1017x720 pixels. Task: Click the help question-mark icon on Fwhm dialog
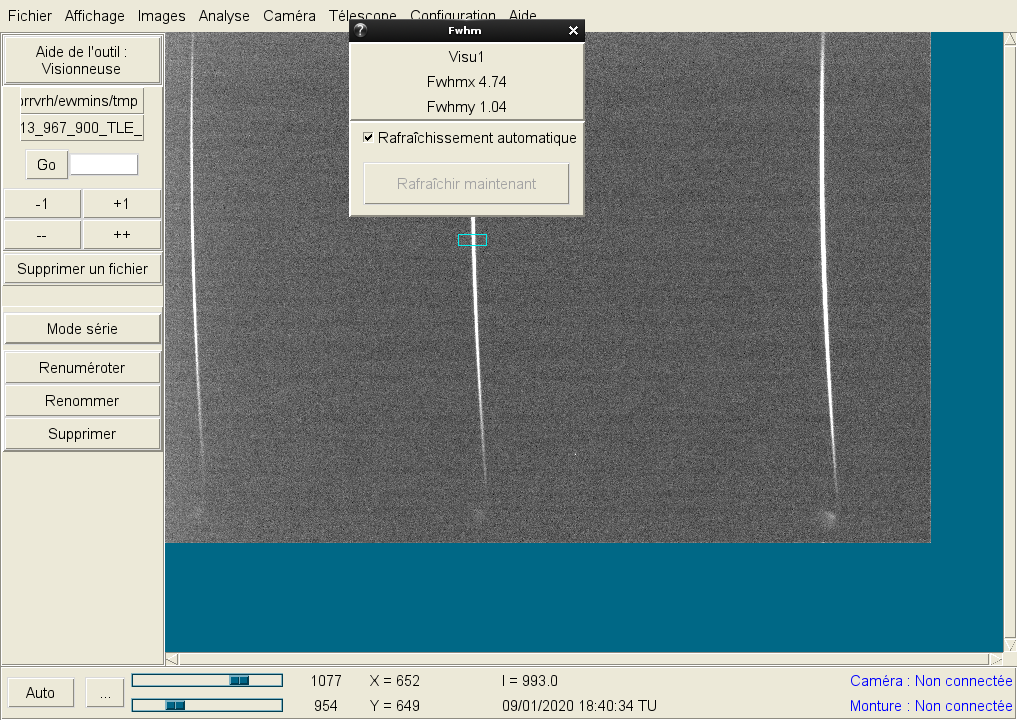tap(358, 30)
